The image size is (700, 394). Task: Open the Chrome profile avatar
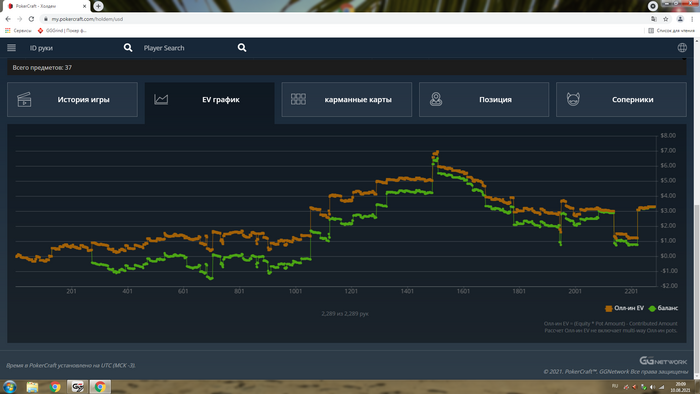[x=680, y=19]
